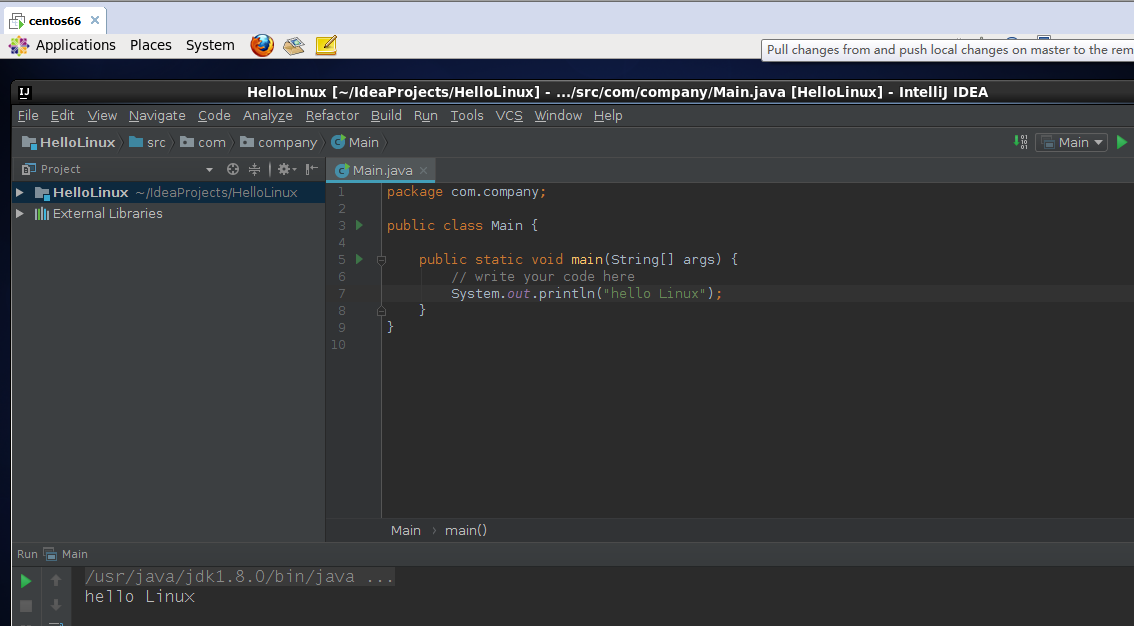Open the File menu

click(x=27, y=116)
